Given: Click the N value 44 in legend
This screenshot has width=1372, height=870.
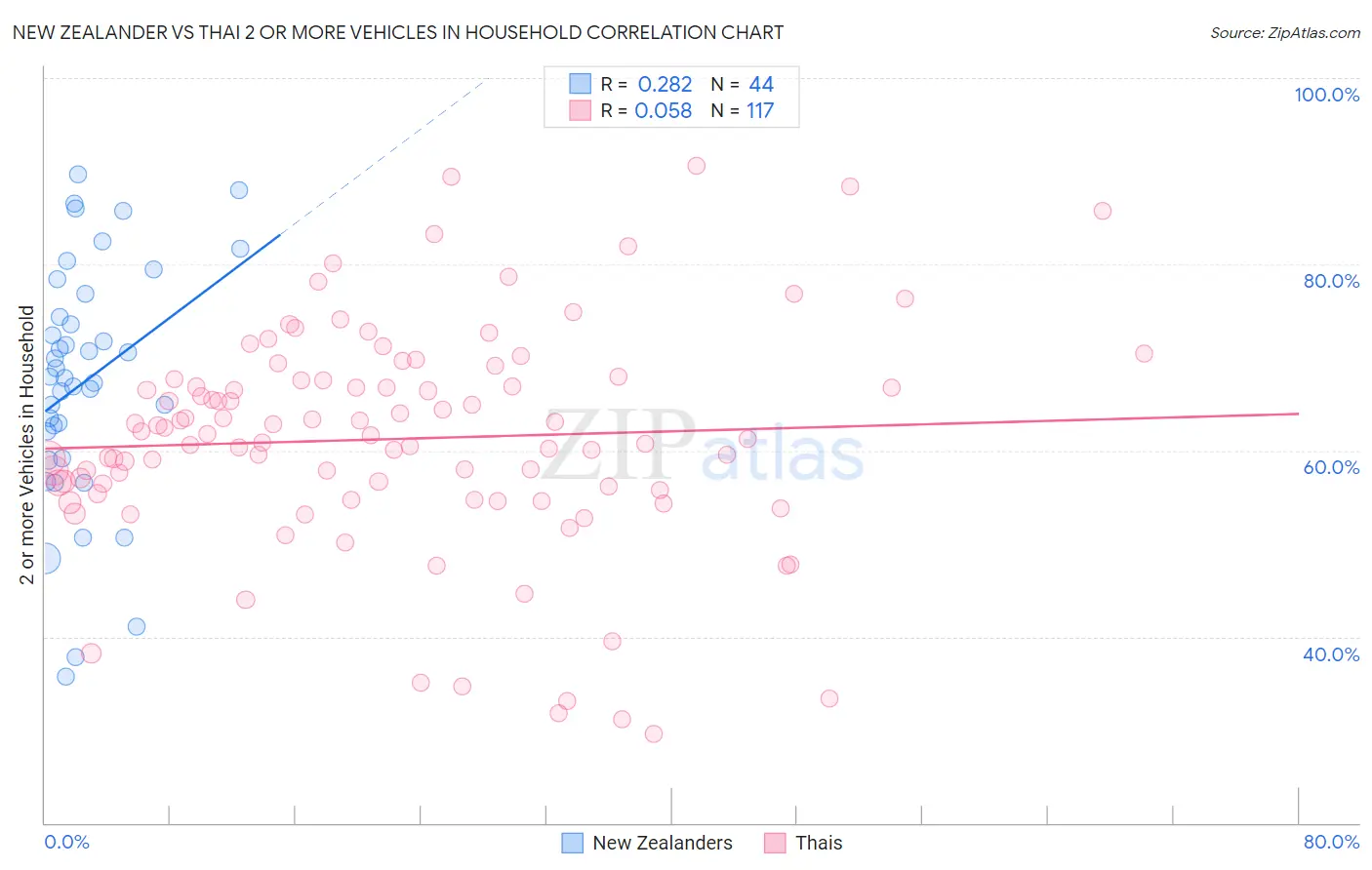Looking at the screenshot, I should [x=761, y=84].
